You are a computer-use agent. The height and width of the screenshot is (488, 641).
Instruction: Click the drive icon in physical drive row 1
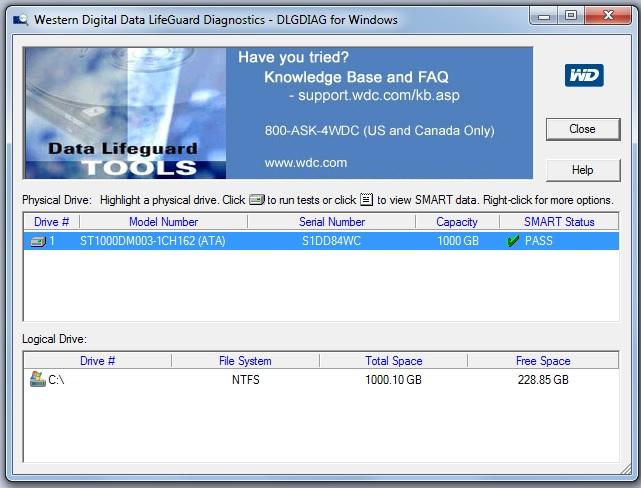(x=38, y=242)
